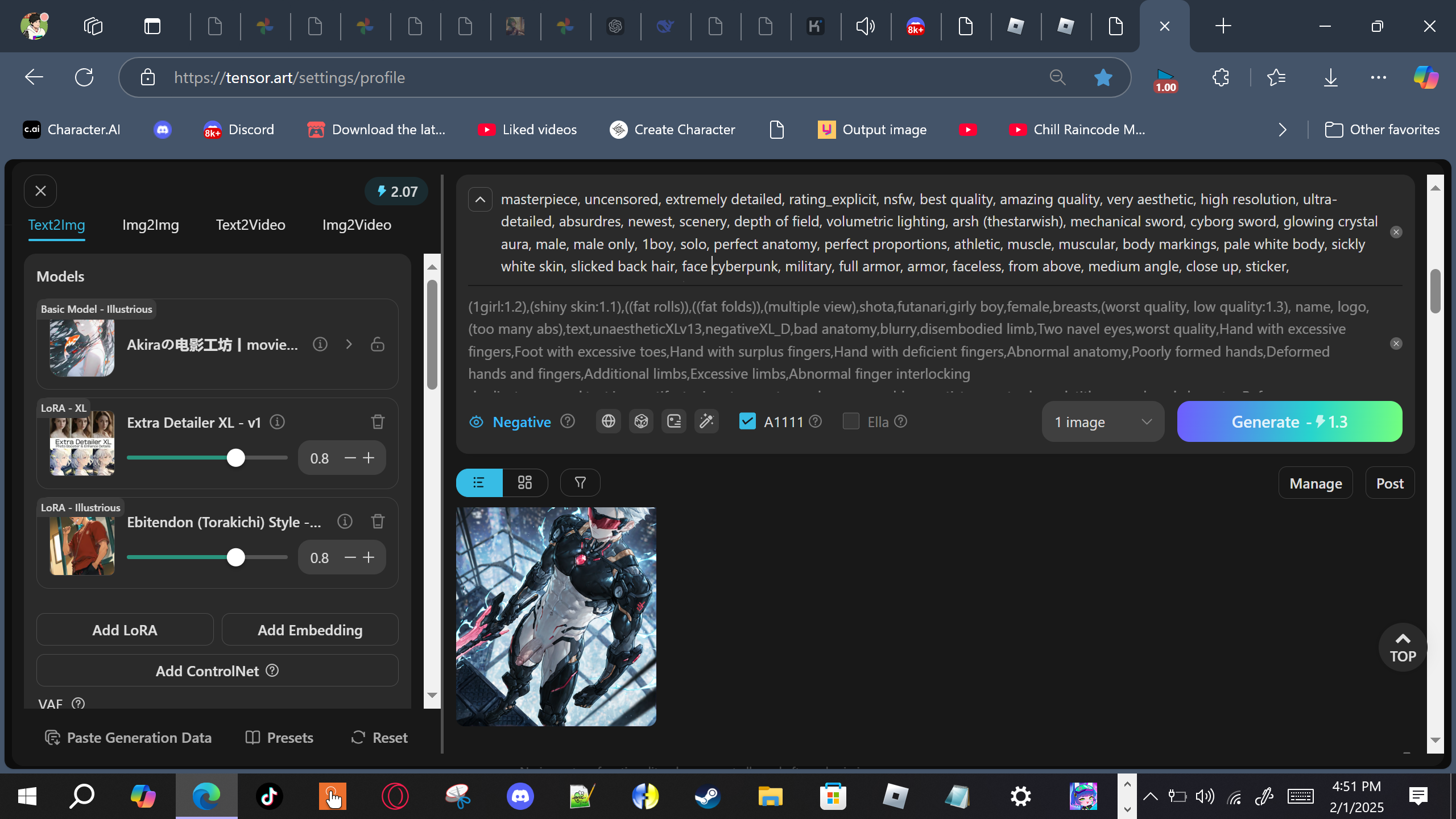Image resolution: width=1456 pixels, height=819 pixels.
Task: Show info for Extra Detailer XL
Action: [x=277, y=422]
